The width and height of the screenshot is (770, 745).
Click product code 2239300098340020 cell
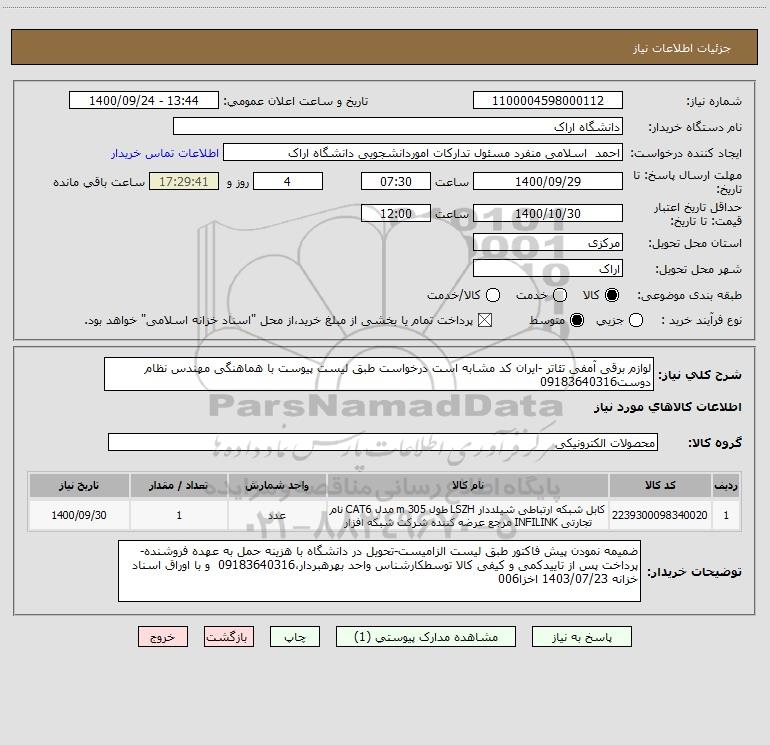660,515
